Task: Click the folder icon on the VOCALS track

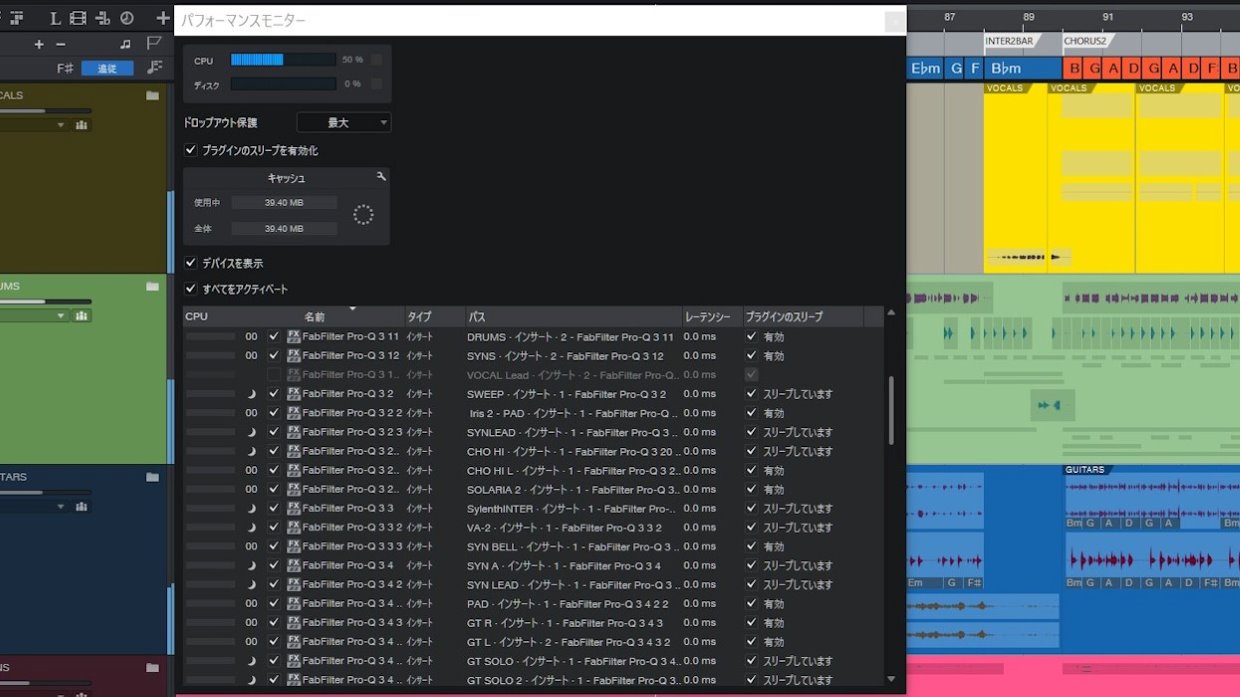Action: [152, 96]
